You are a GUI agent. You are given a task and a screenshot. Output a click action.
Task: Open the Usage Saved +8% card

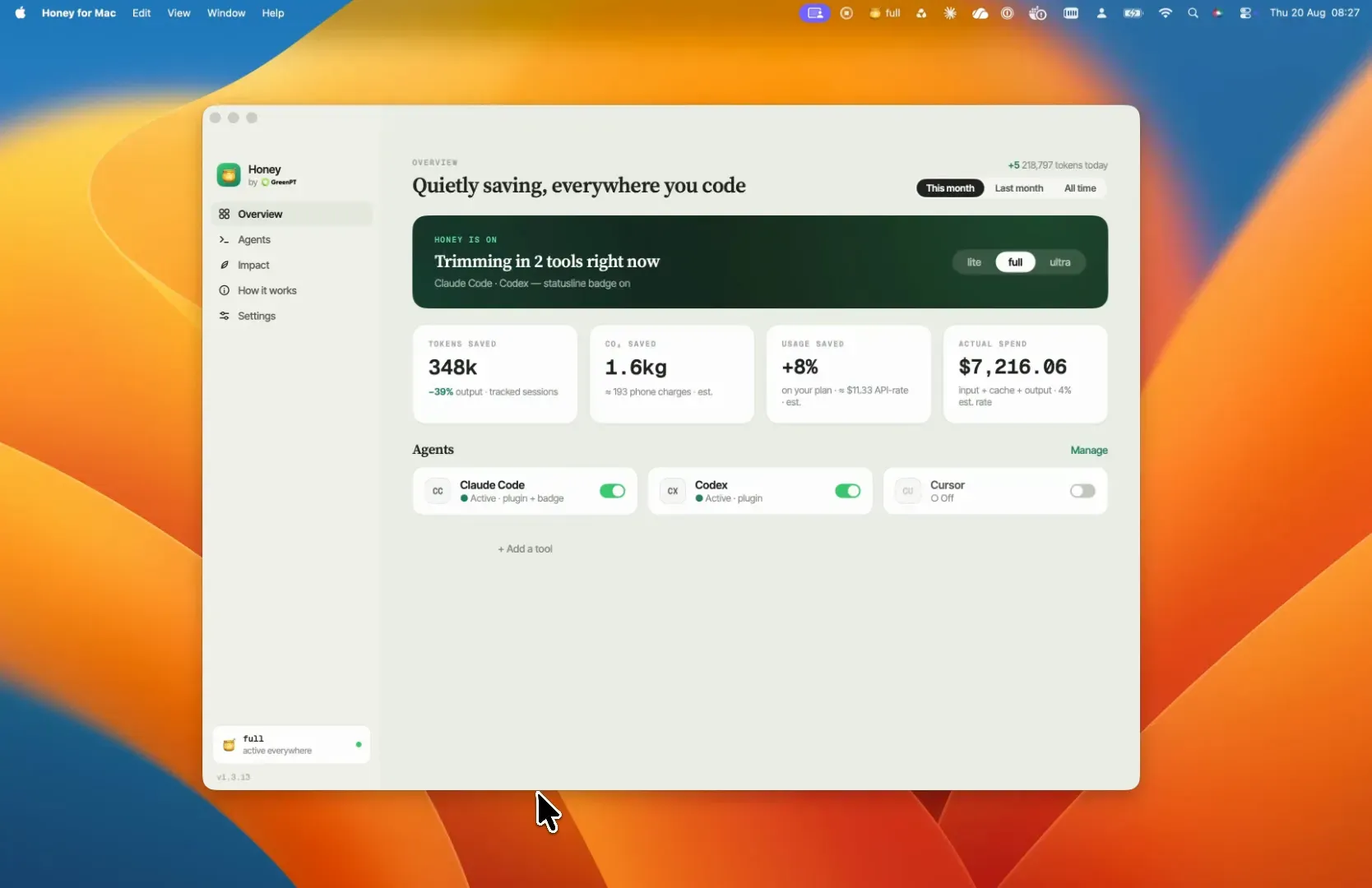point(849,374)
